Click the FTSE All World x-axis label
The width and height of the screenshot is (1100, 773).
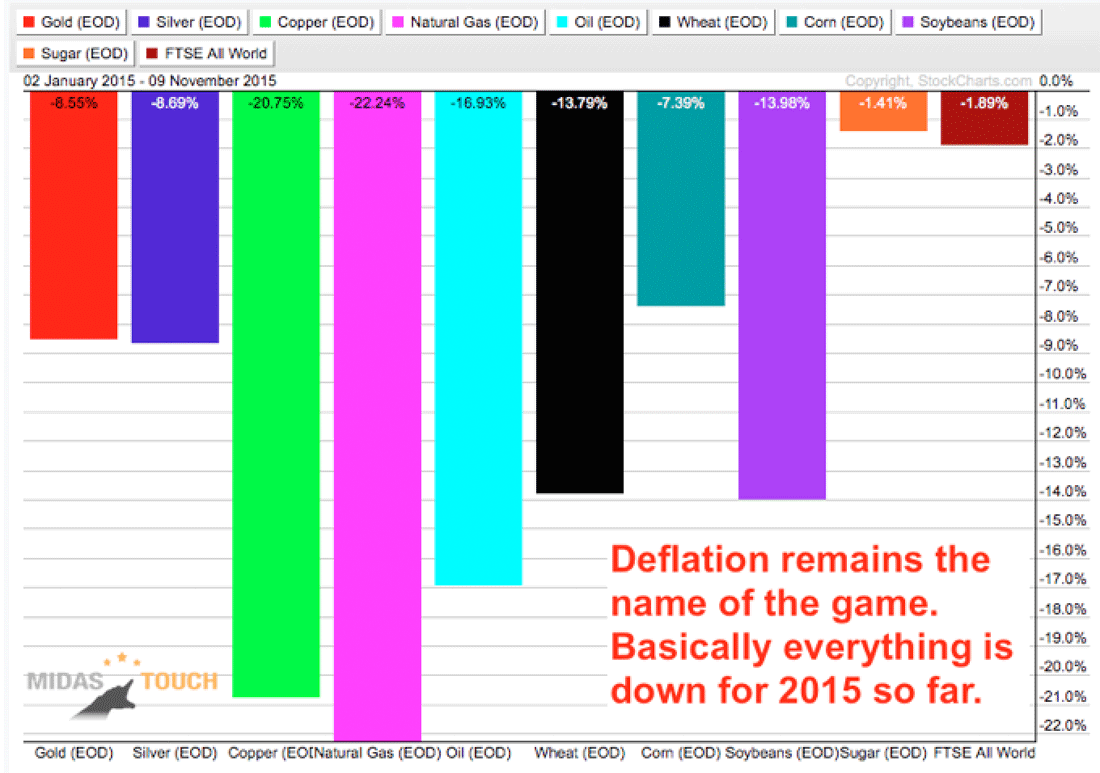pyautogui.click(x=984, y=753)
